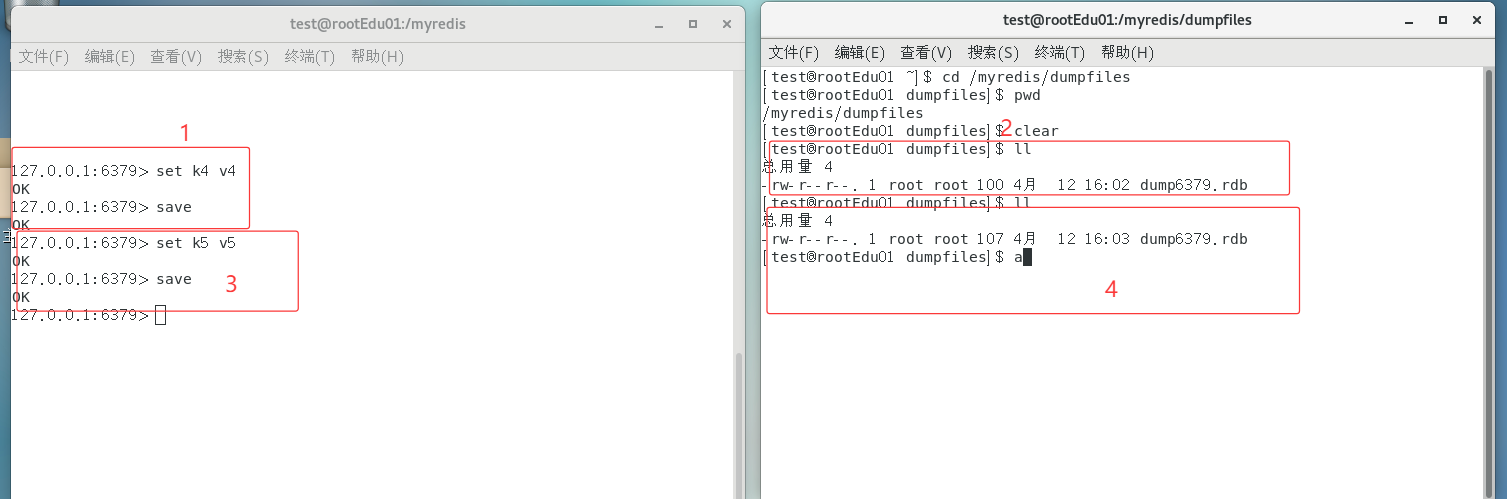The image size is (1507, 499).
Task: Minimize the right dumpfiles terminal window
Action: point(1410,20)
